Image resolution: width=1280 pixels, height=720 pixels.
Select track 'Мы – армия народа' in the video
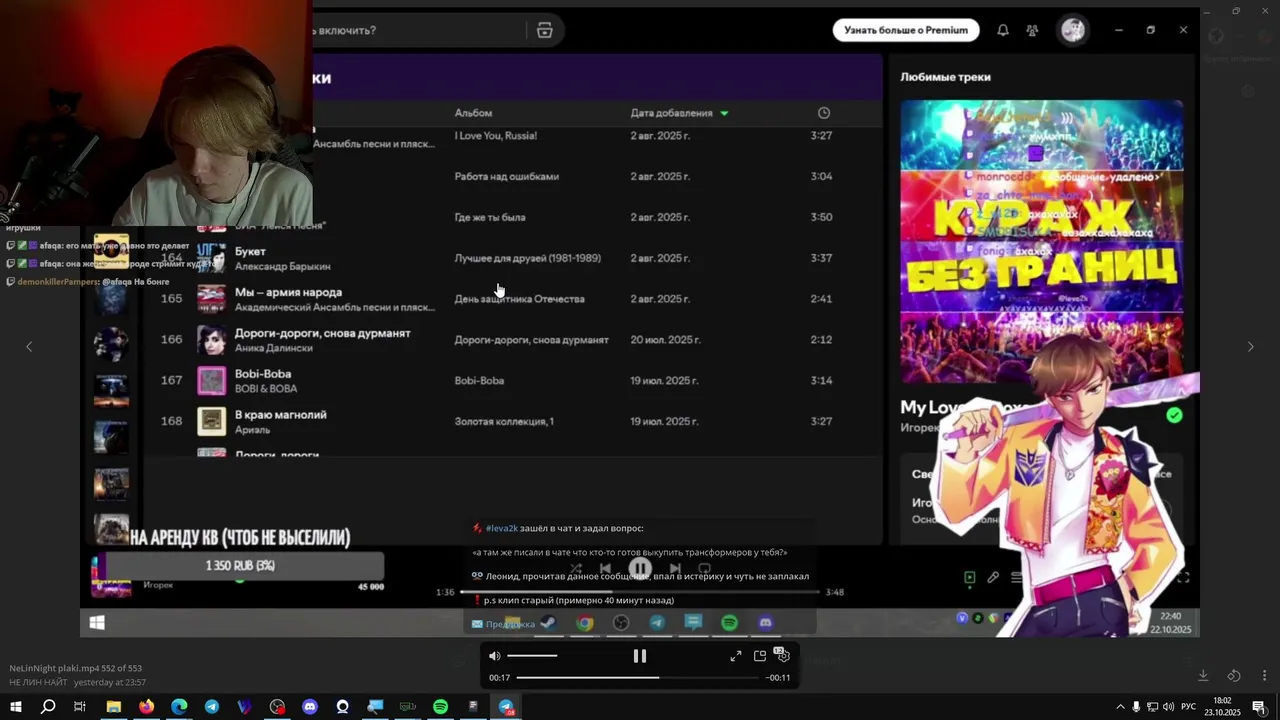click(x=514, y=298)
